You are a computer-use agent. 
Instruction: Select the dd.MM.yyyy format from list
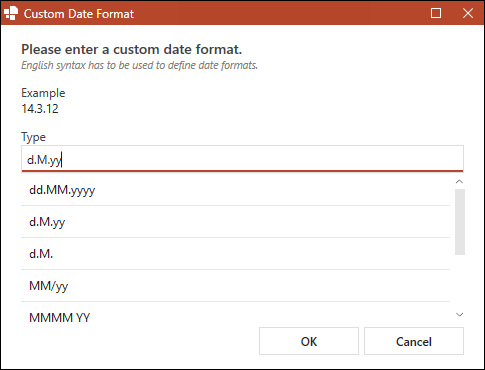point(235,190)
